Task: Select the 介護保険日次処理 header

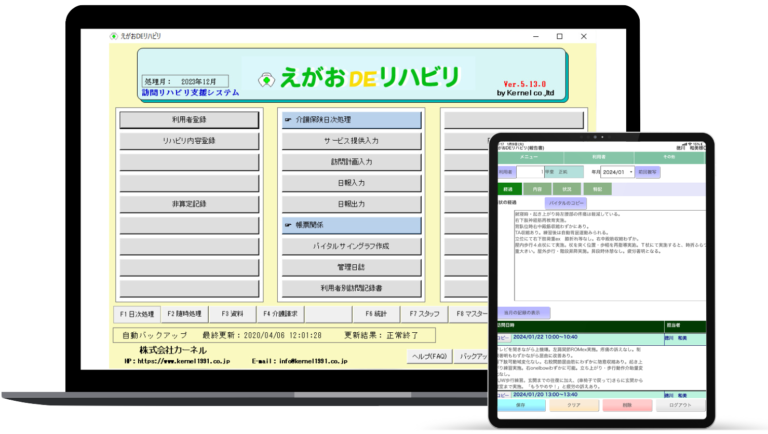Action: point(352,120)
